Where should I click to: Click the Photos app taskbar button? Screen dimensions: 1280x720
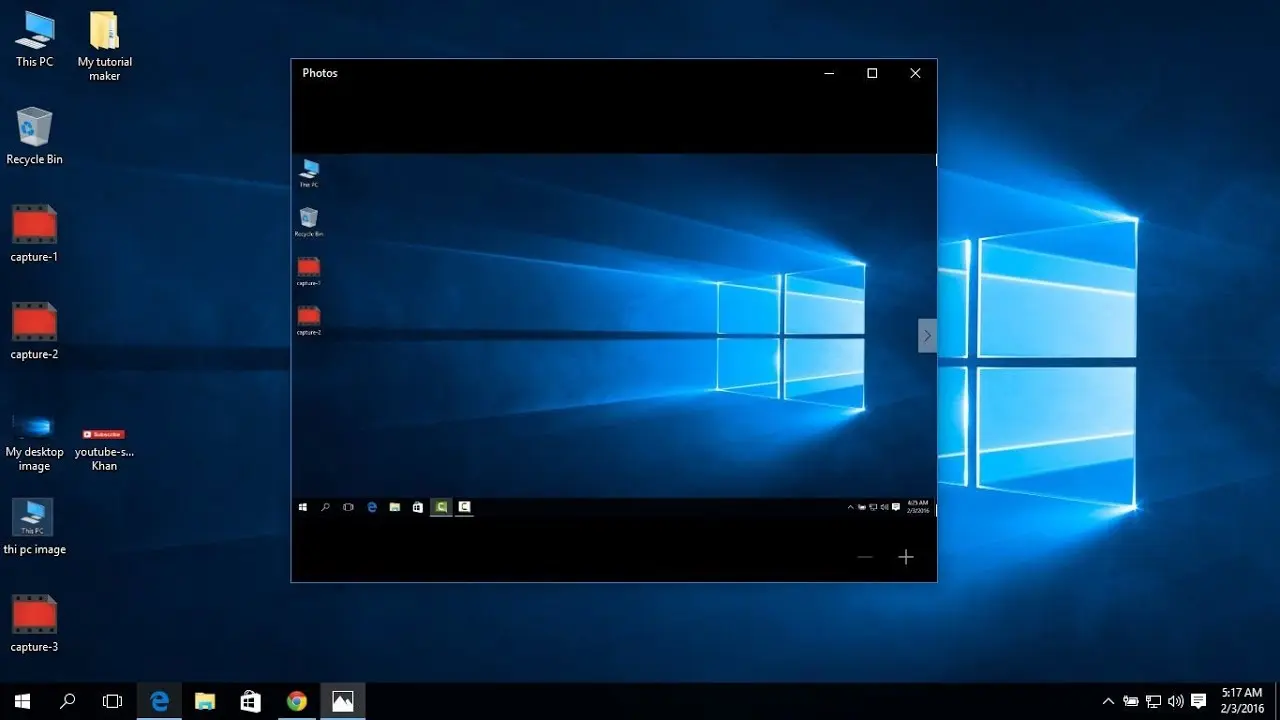click(x=343, y=701)
